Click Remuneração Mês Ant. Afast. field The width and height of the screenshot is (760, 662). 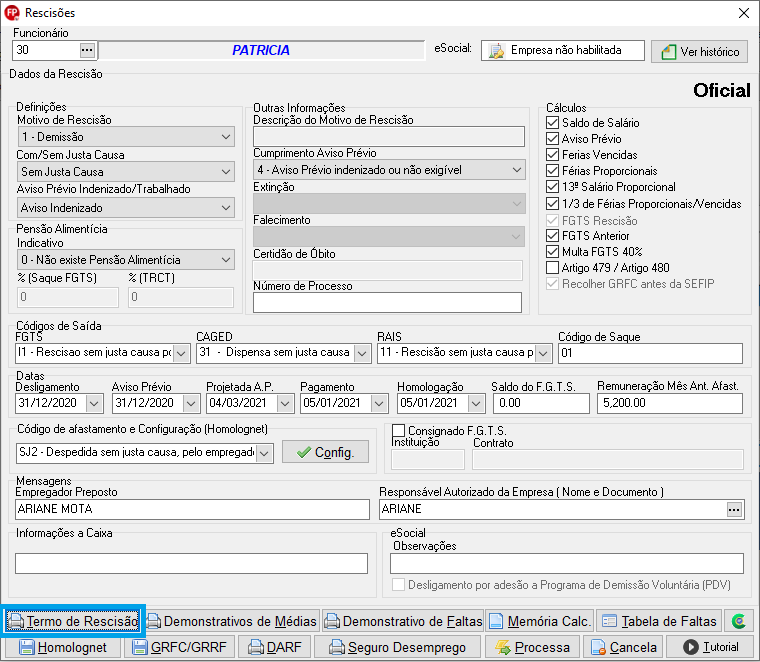click(670, 403)
